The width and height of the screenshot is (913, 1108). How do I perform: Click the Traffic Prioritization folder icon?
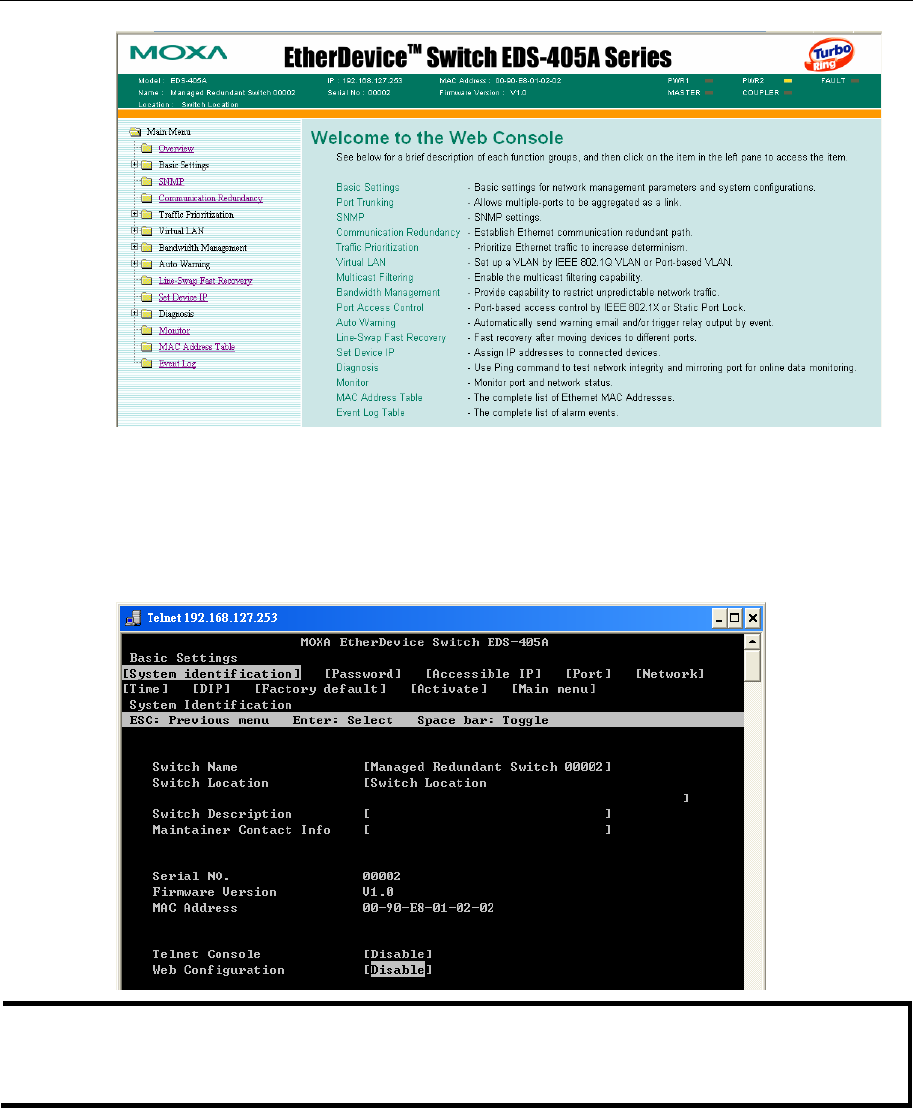pyautogui.click(x=146, y=214)
